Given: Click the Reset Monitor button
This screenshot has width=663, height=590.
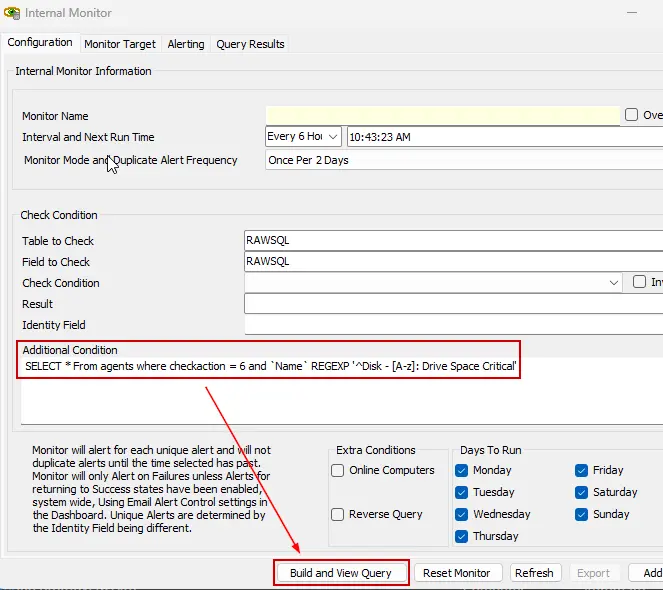Looking at the screenshot, I should click(x=457, y=573).
